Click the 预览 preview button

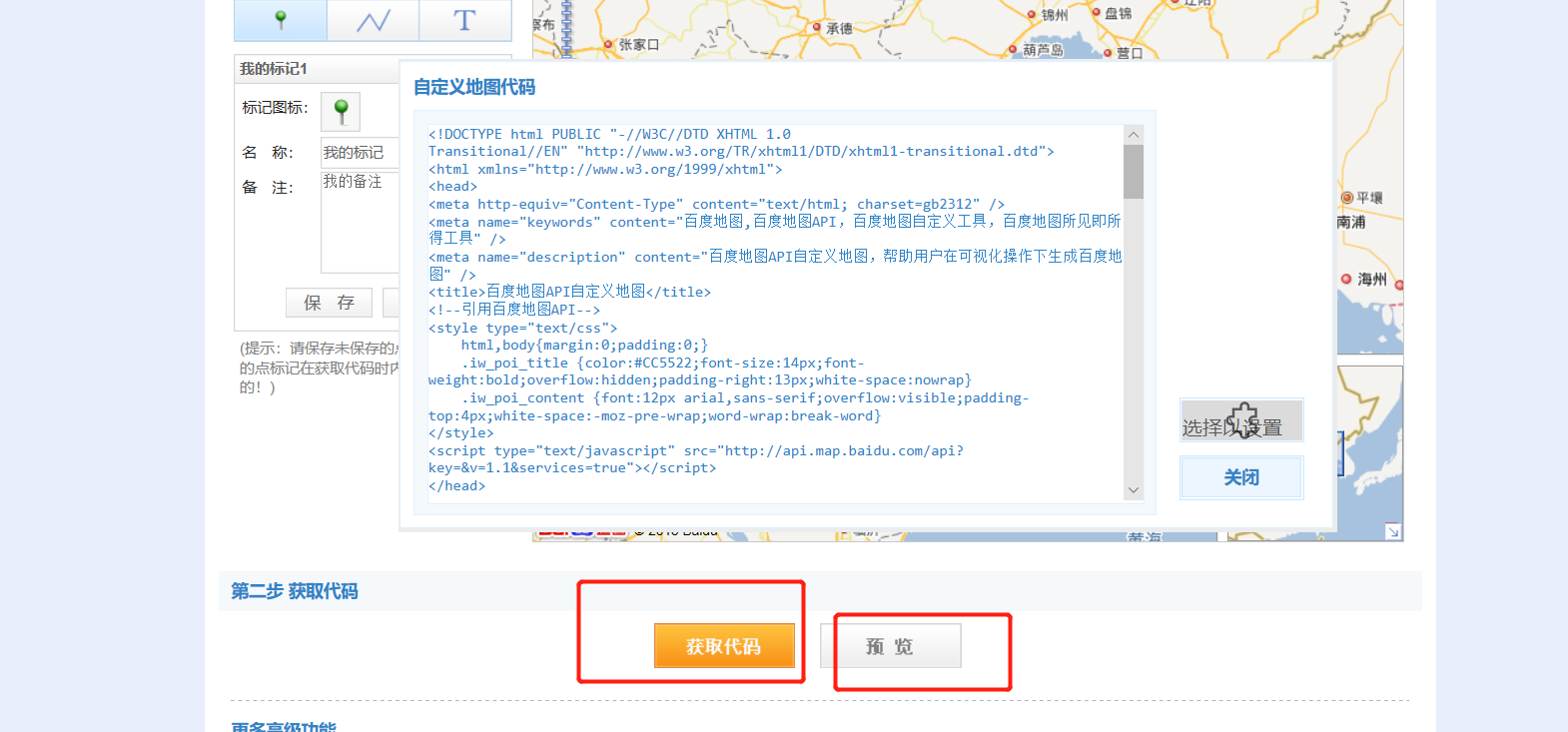(x=890, y=646)
